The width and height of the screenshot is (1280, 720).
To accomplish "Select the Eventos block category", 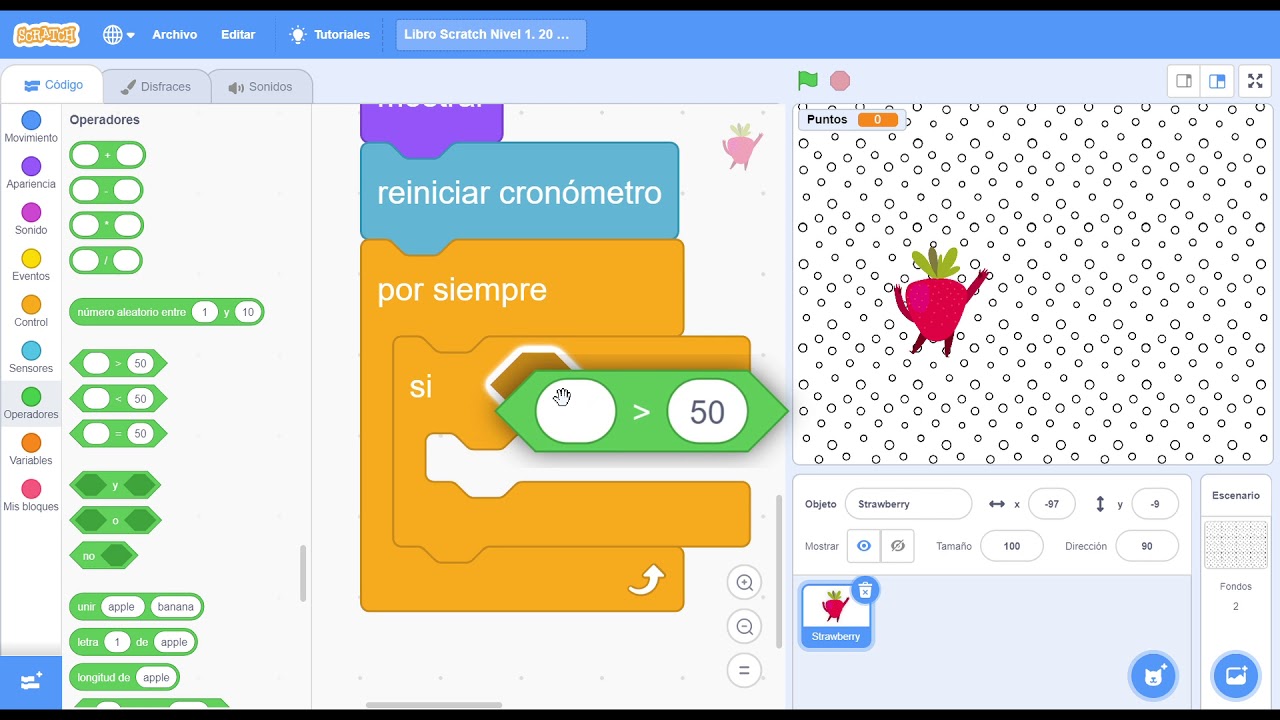I will [x=31, y=265].
